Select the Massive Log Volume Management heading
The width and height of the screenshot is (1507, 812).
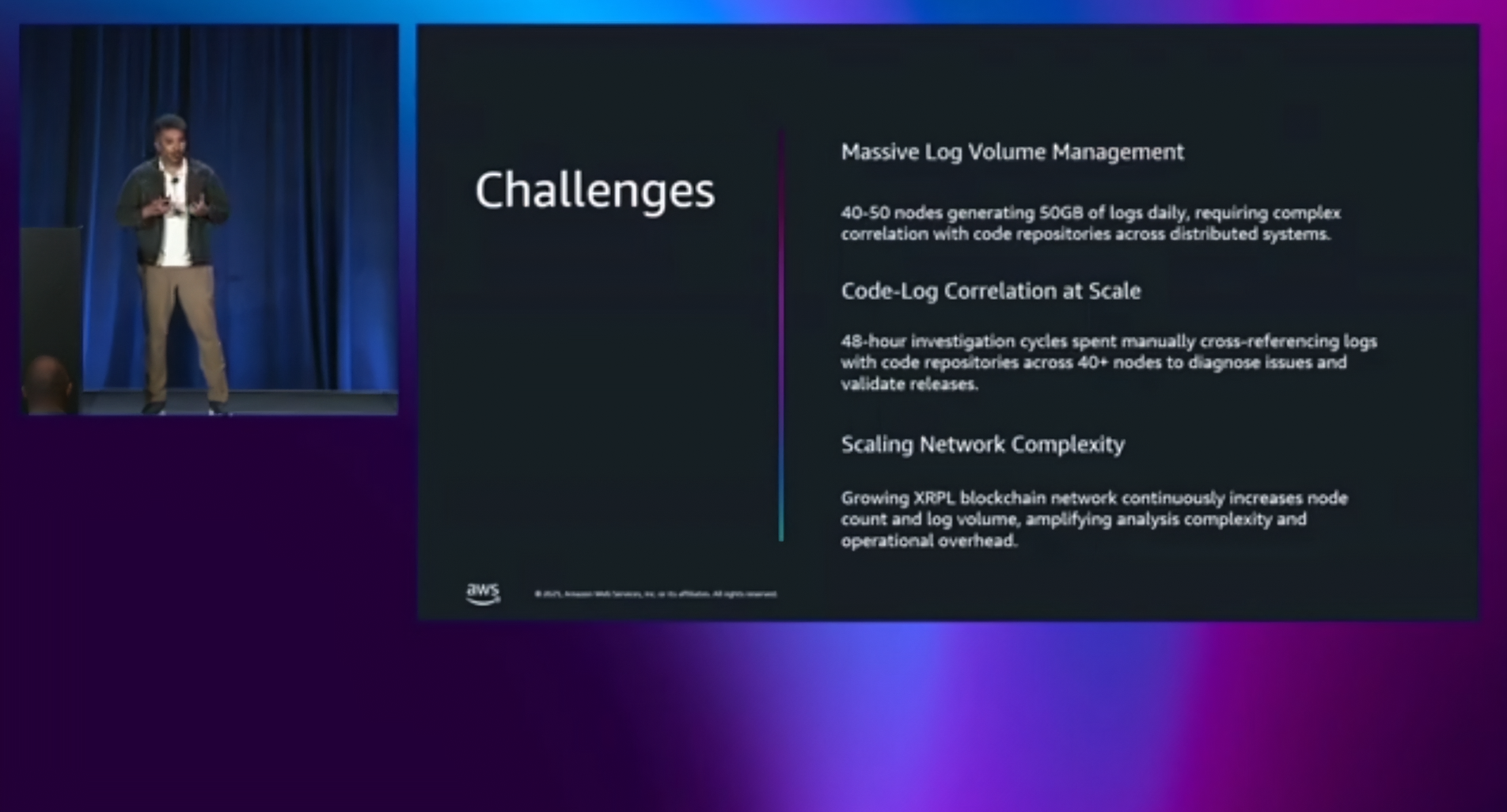pyautogui.click(x=1012, y=152)
